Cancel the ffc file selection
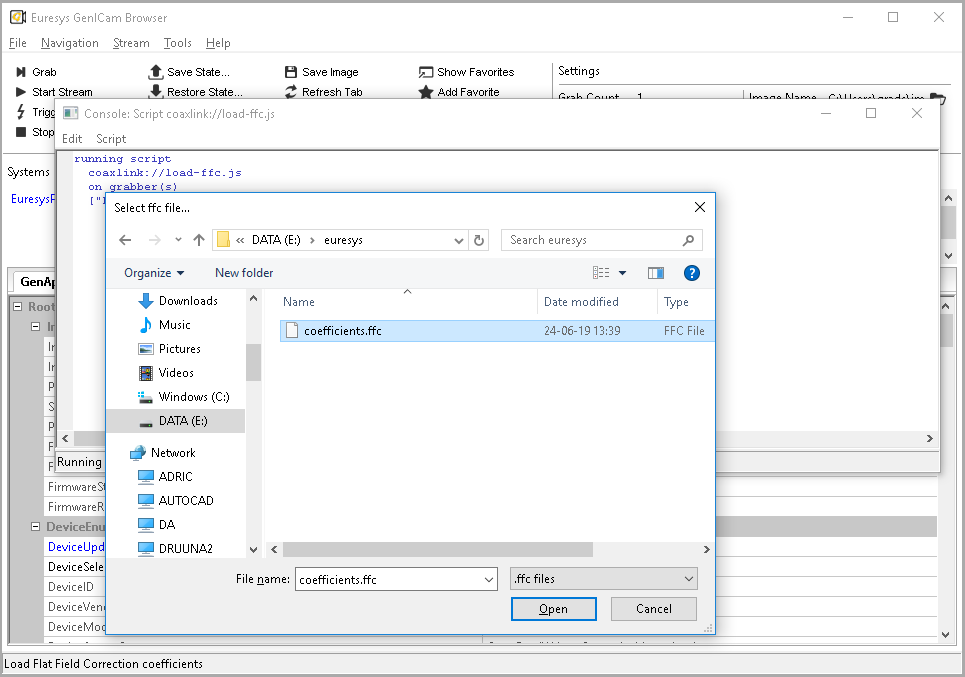 click(x=653, y=608)
